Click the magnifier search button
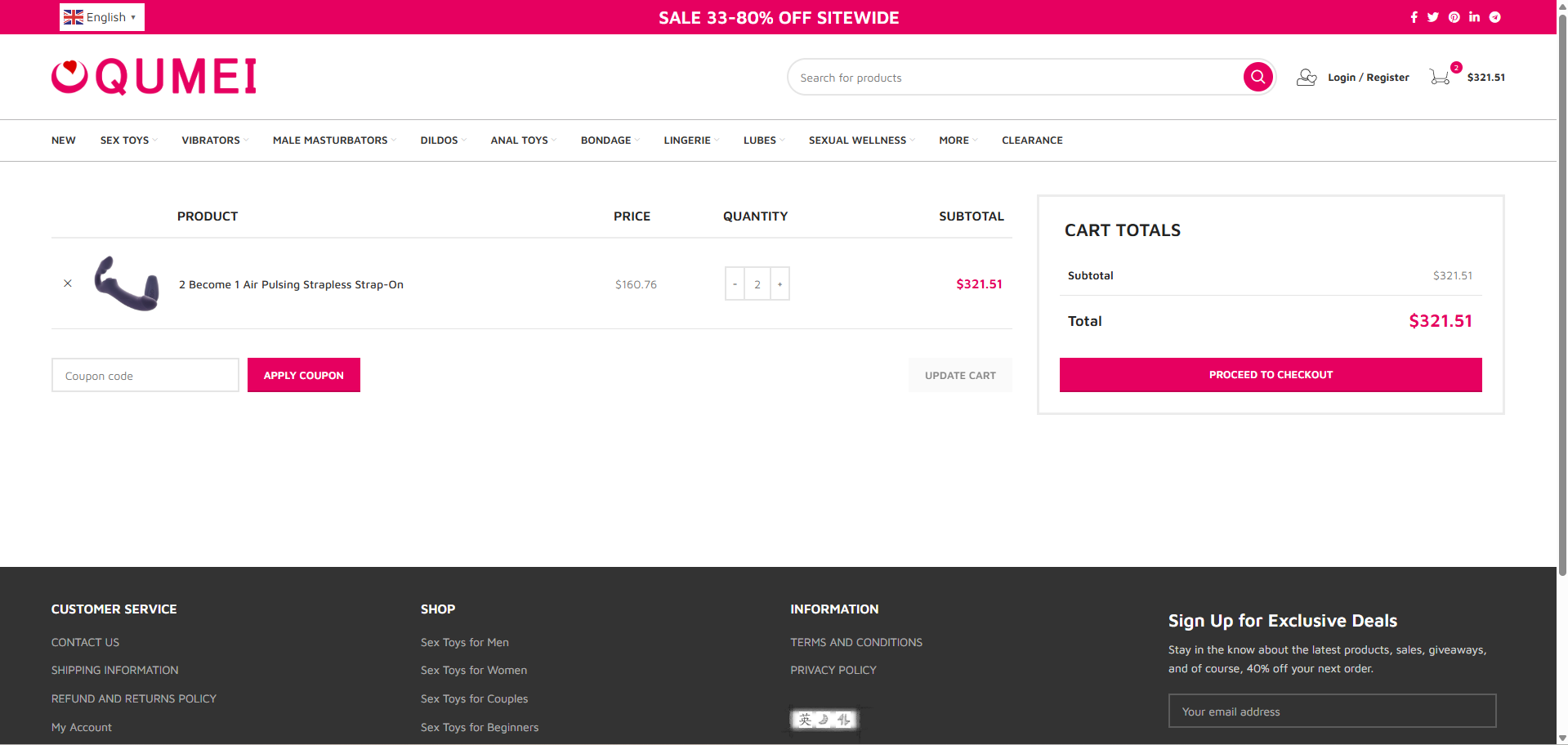 [1258, 77]
